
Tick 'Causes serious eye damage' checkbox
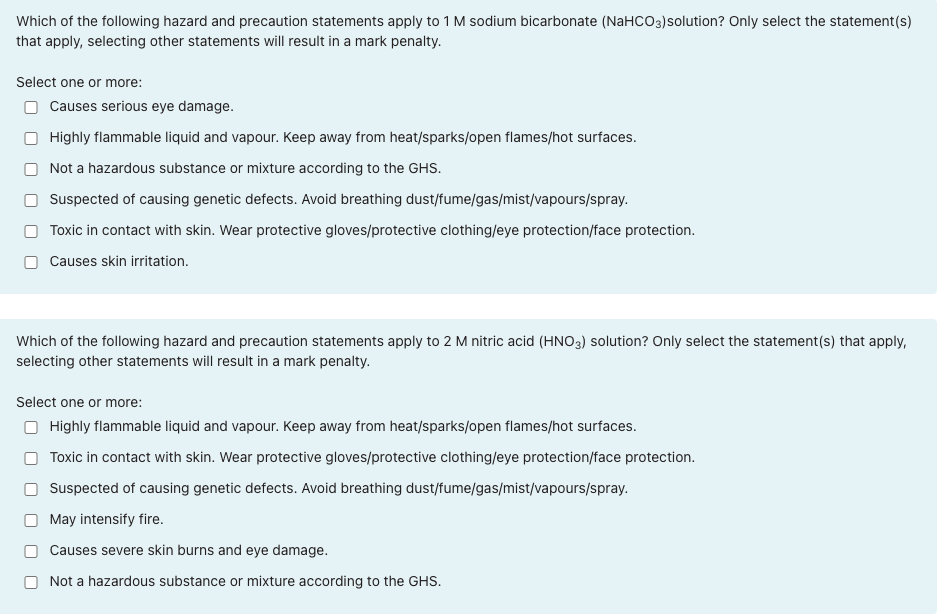31,107
